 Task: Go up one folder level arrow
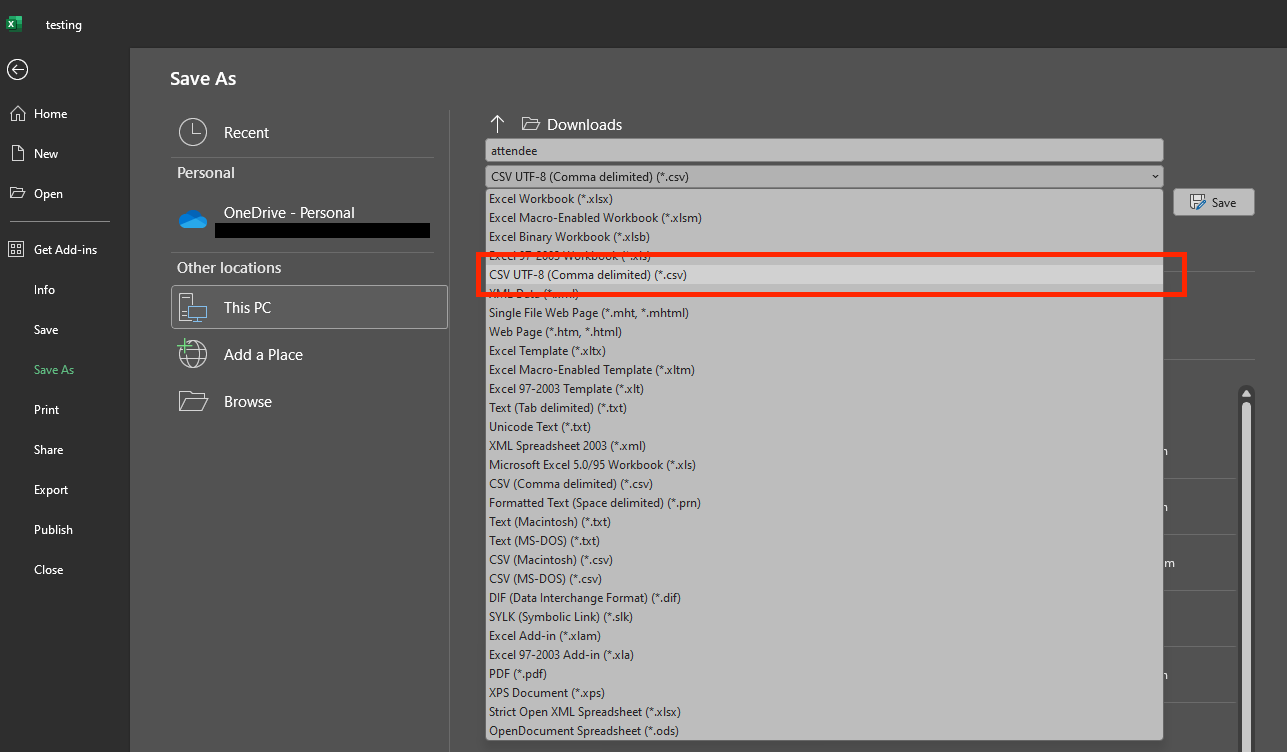pos(497,124)
